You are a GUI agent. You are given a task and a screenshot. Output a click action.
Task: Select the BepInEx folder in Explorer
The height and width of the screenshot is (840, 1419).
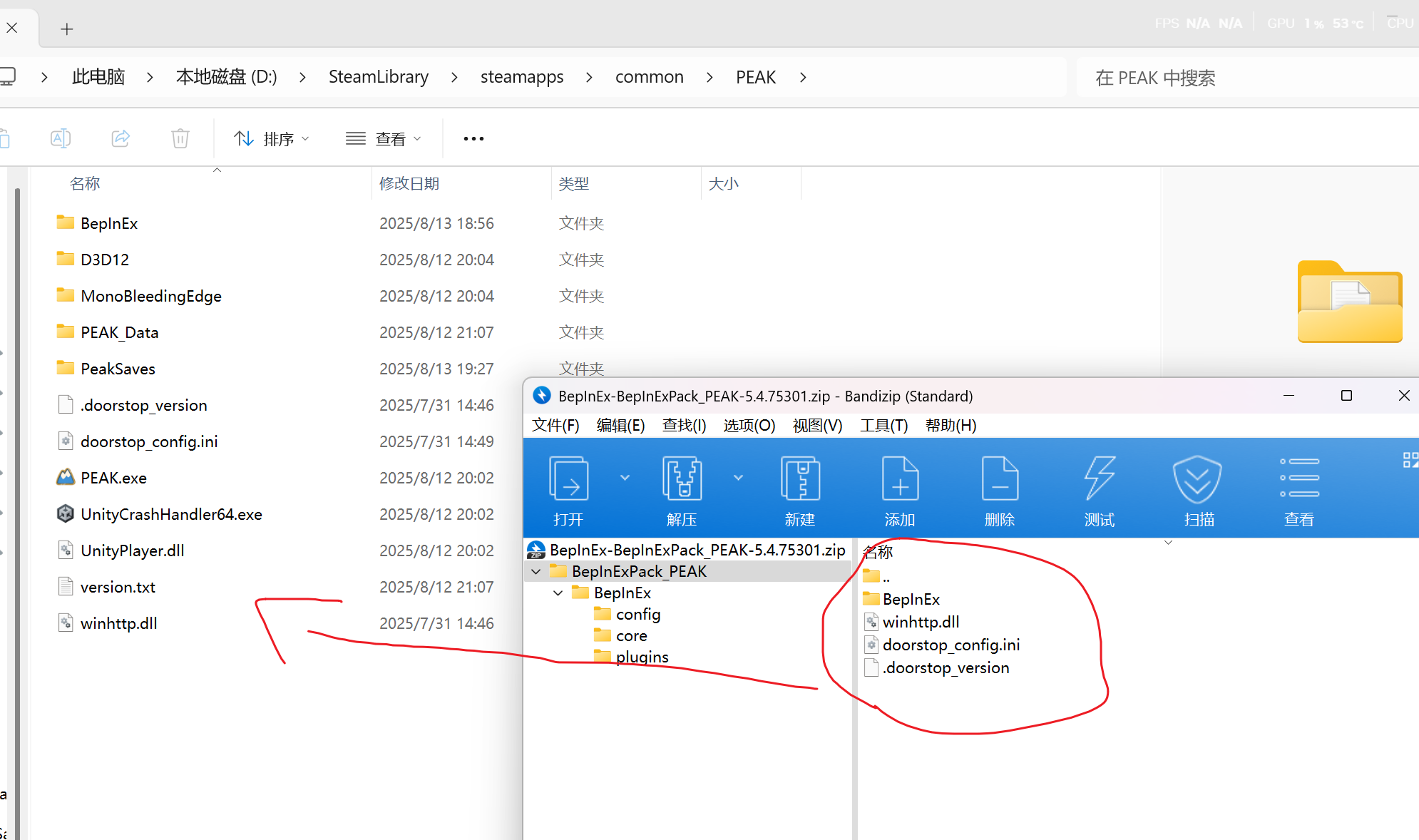click(109, 223)
